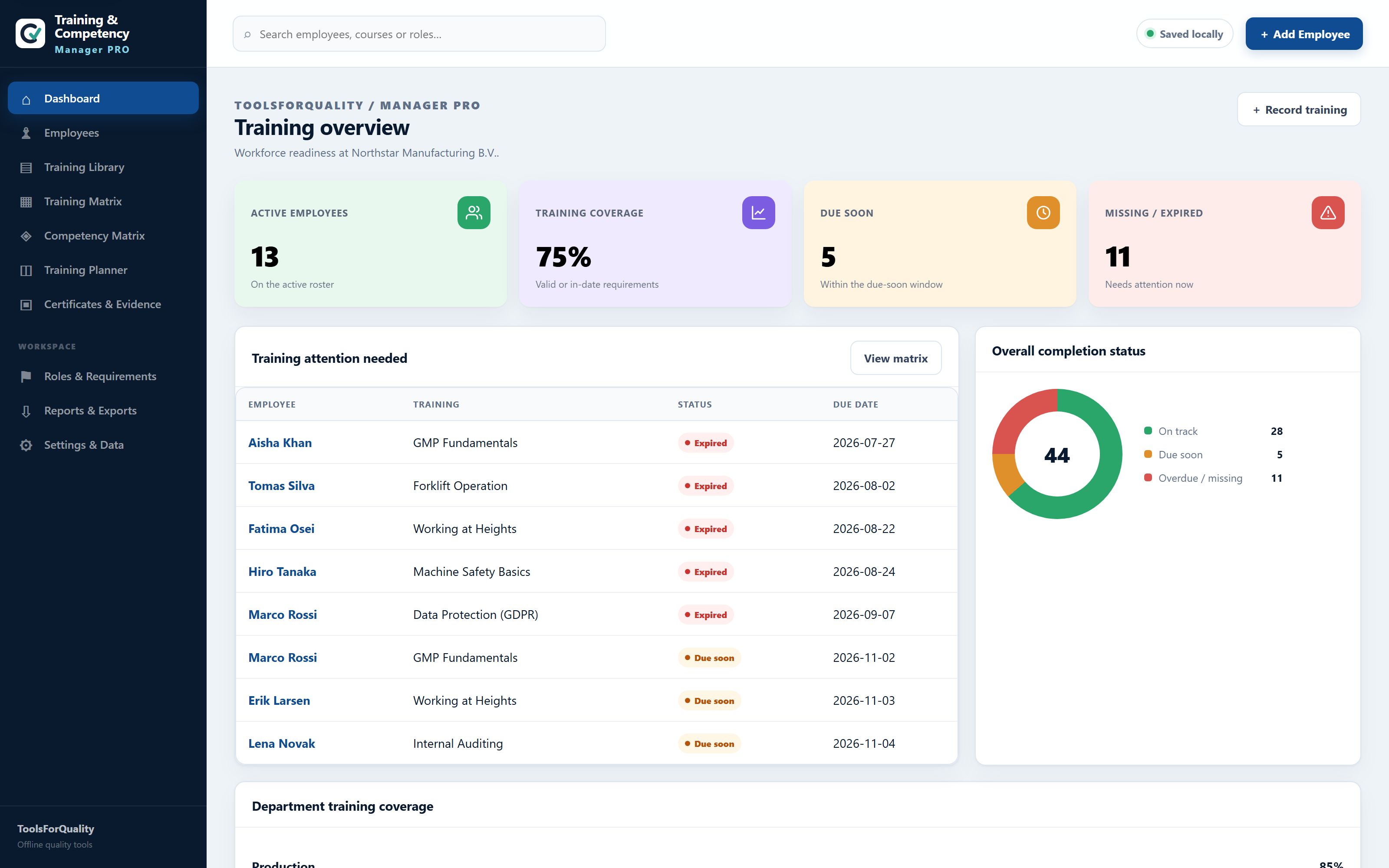This screenshot has height=868, width=1389.
Task: Click ToolsForQuality footer text
Action: [x=56, y=829]
